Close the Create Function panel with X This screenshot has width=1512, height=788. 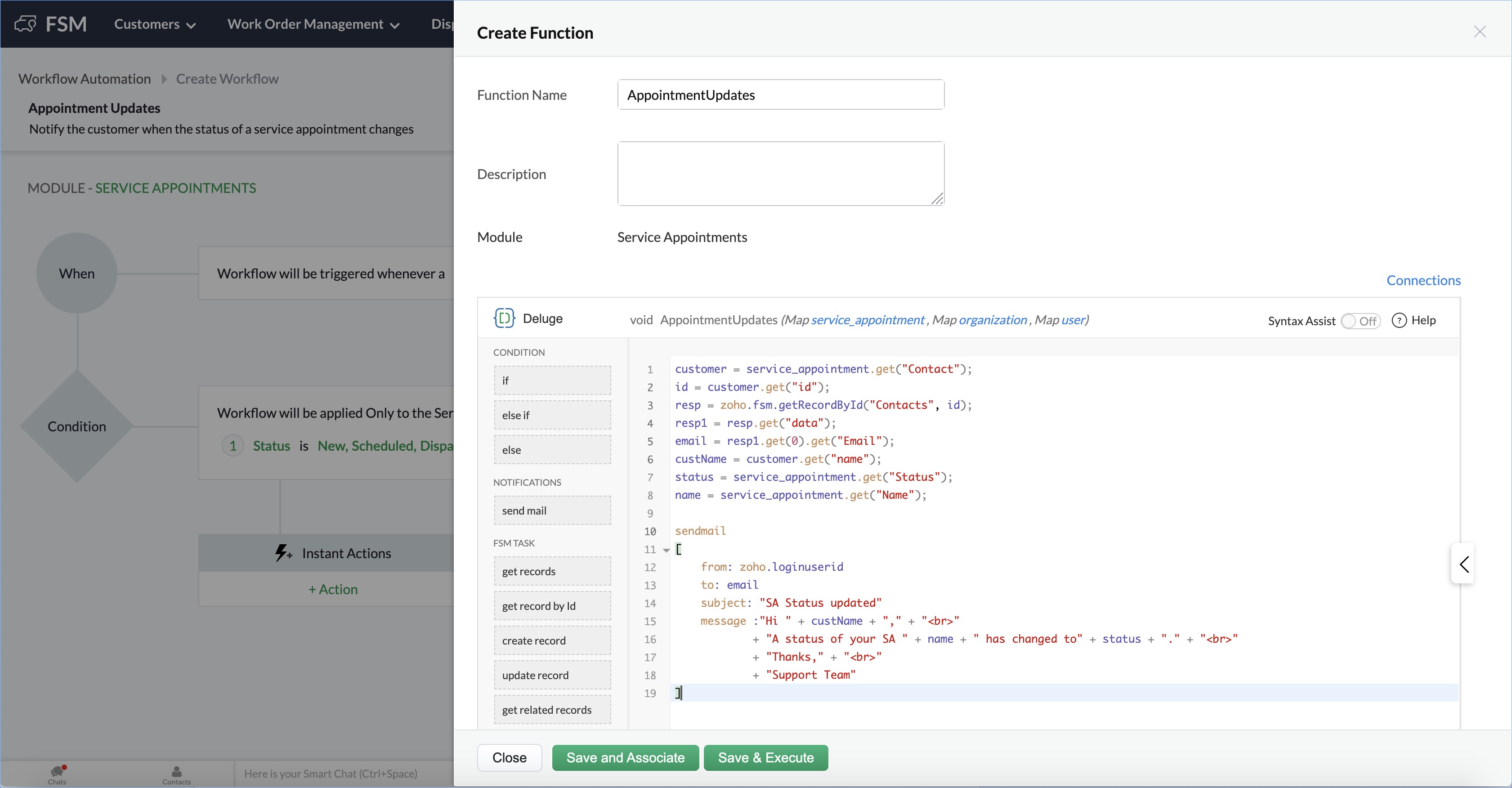1479,31
